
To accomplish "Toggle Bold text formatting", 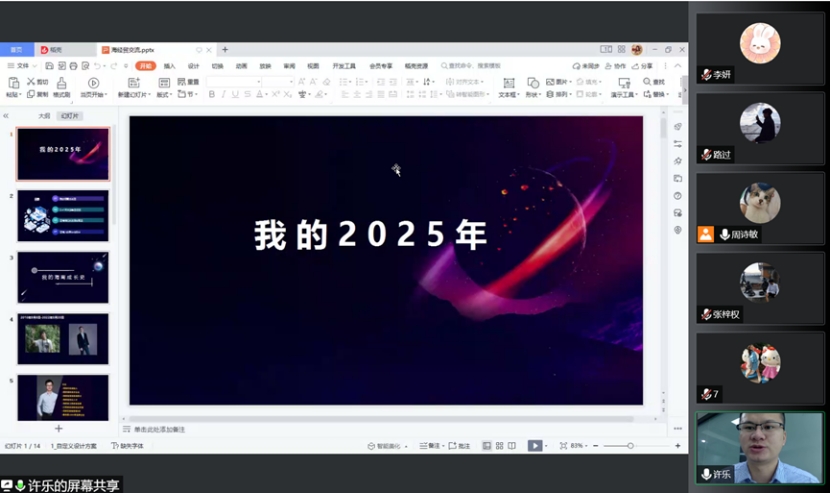I will point(211,94).
